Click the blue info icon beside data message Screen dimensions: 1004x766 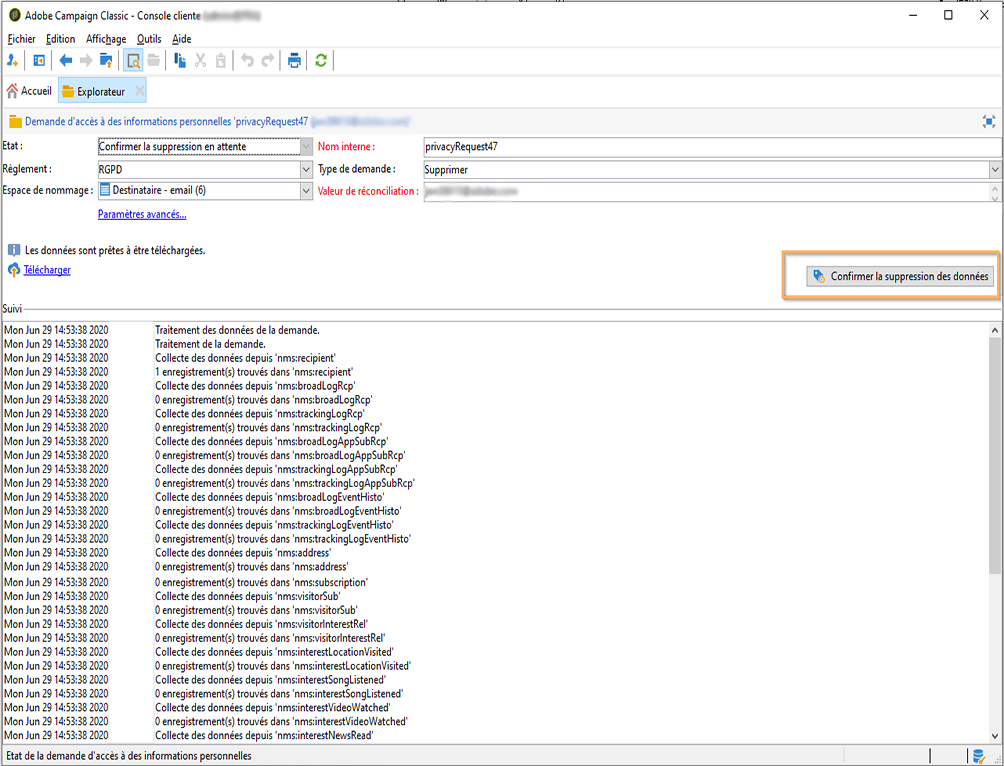tap(14, 250)
